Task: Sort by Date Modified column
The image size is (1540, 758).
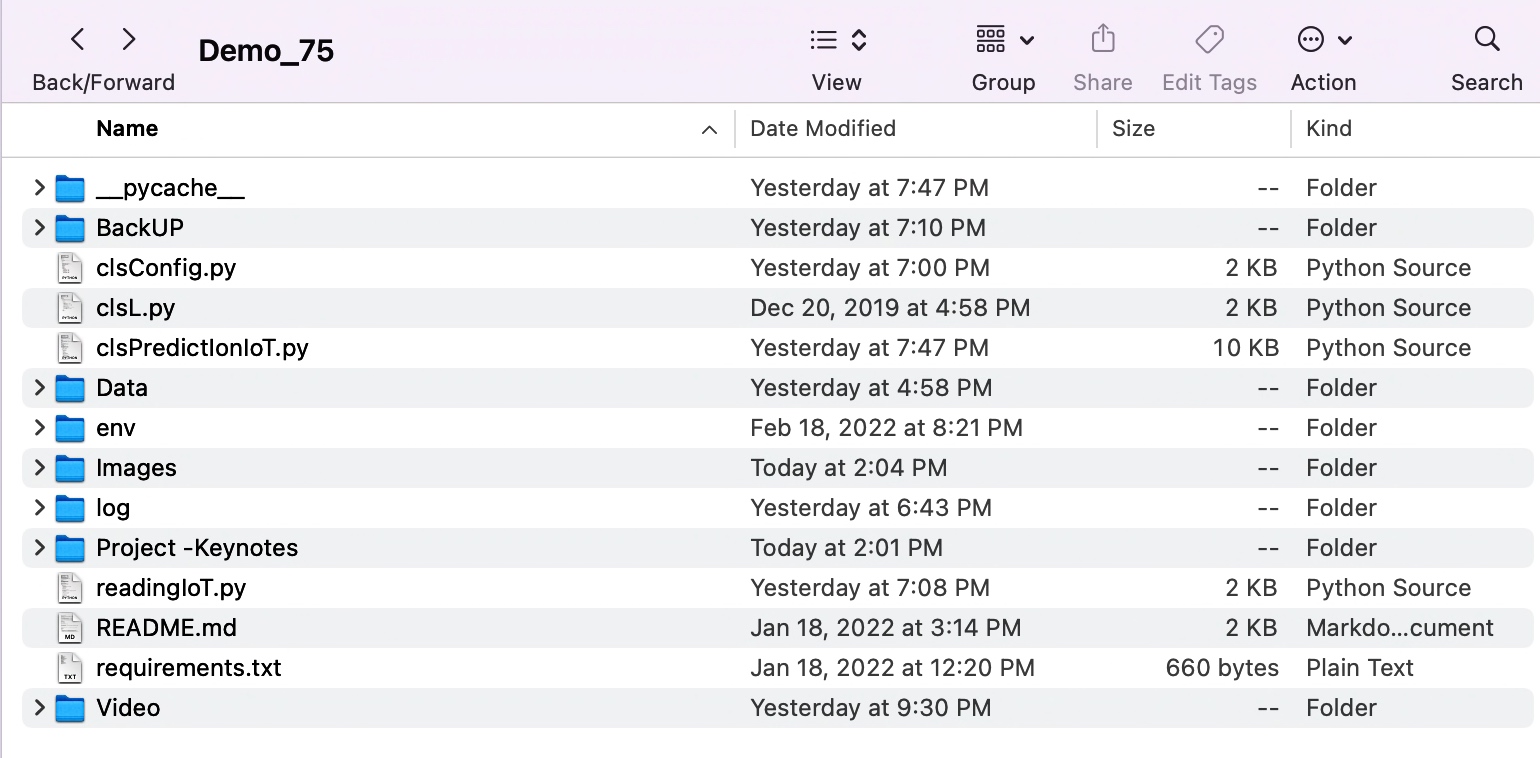Action: pyautogui.click(x=822, y=129)
